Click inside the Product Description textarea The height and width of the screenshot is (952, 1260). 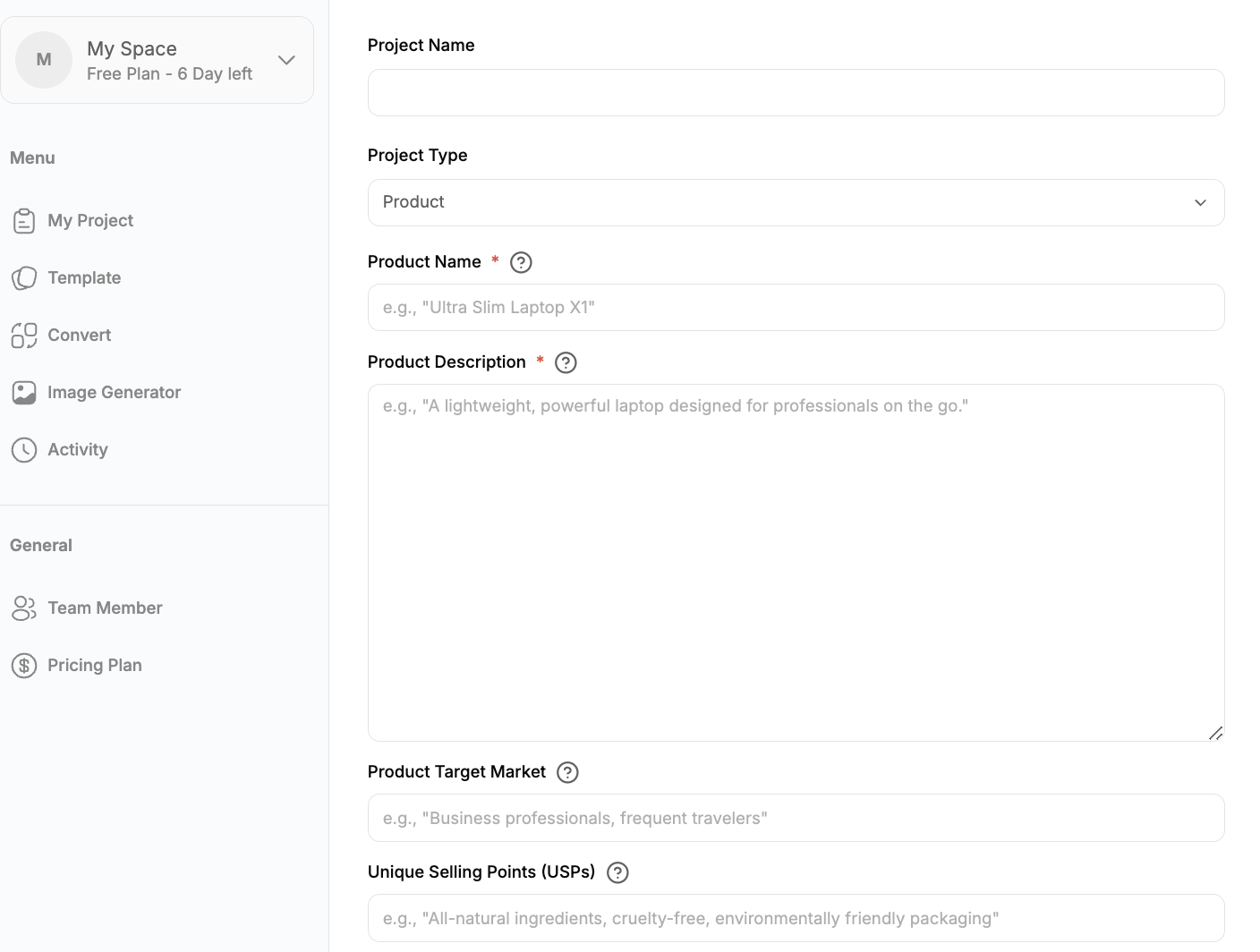(796, 563)
